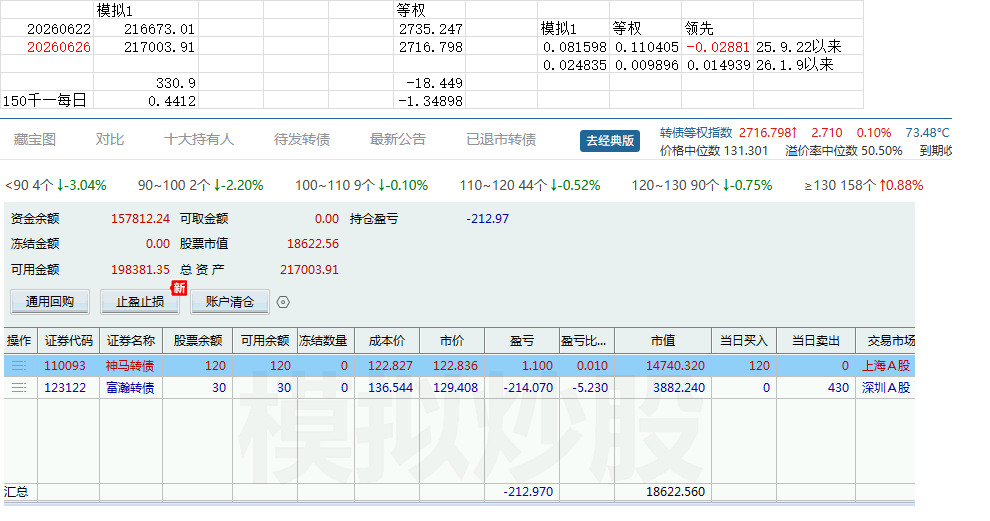This screenshot has width=990, height=521.
Task: Filter by 110~120 44个 price range
Action: (530, 186)
